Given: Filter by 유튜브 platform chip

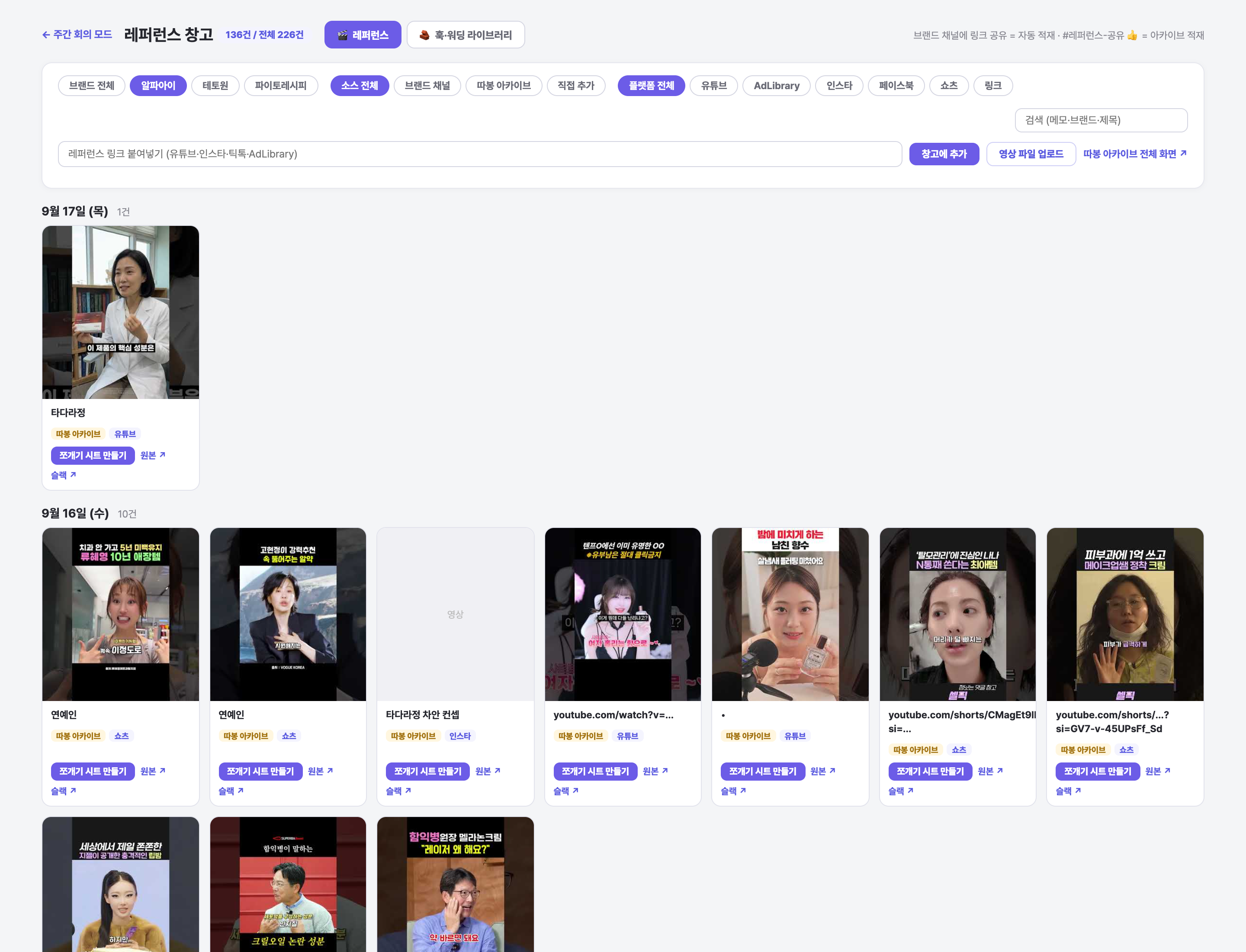Looking at the screenshot, I should 714,86.
